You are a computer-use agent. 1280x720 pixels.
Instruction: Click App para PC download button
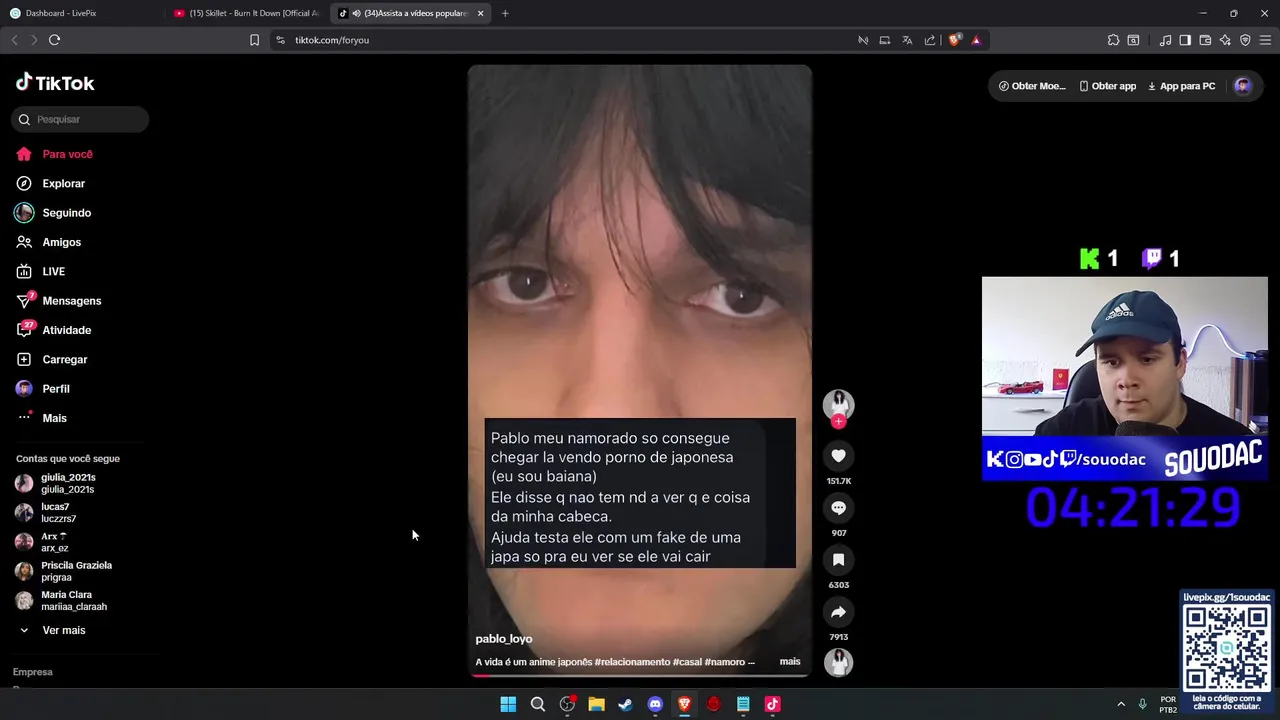1181,86
